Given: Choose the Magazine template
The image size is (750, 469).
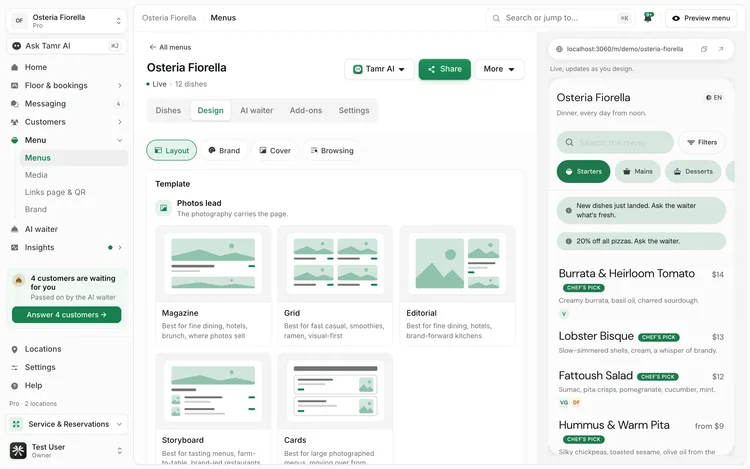Looking at the screenshot, I should tap(213, 285).
